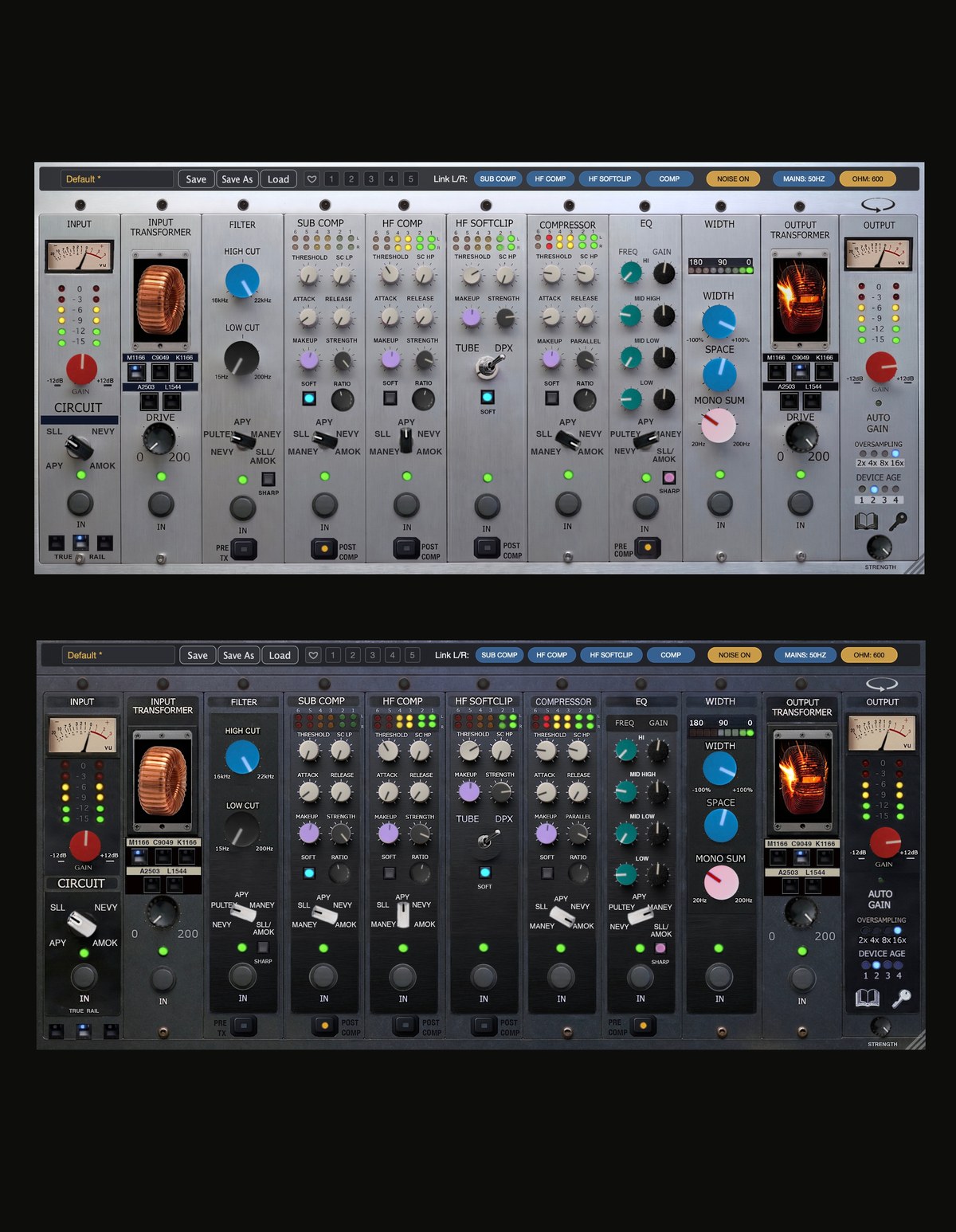Toggle the EQ SHARP button in the dark plugin
Image resolution: width=956 pixels, height=1232 pixels.
pos(660,948)
